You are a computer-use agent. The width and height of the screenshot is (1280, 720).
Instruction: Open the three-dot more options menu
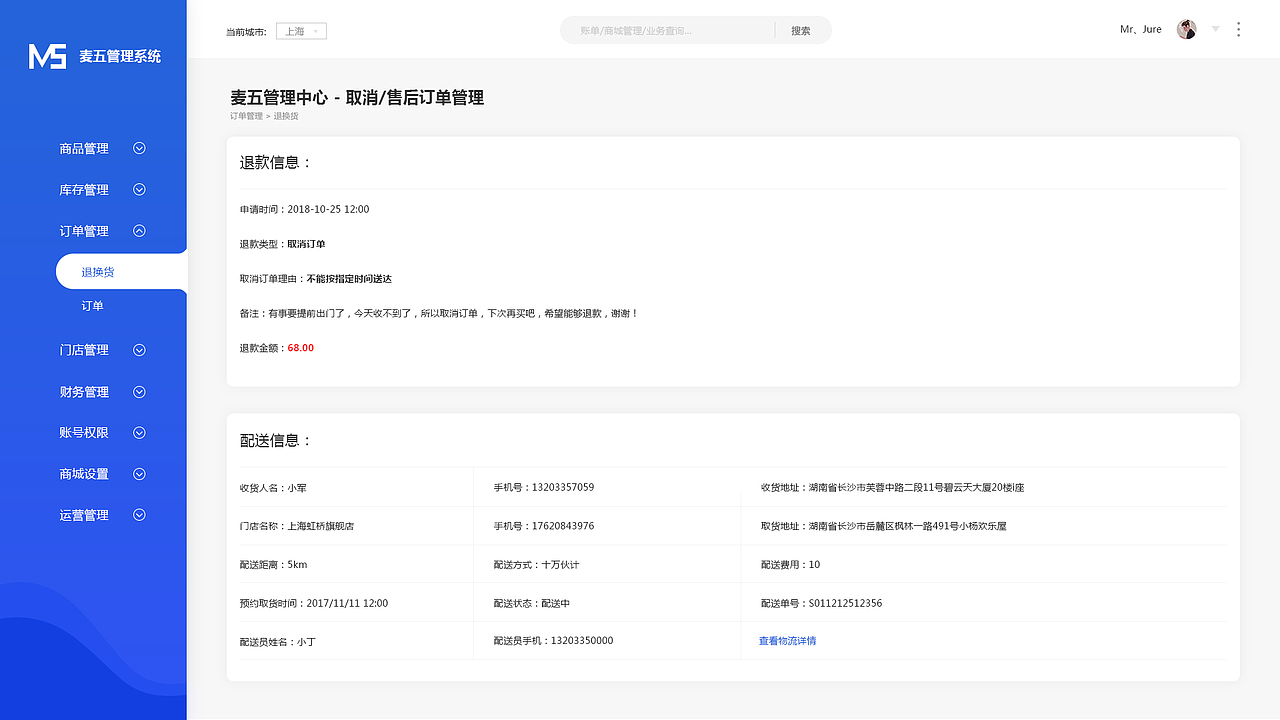[1238, 30]
